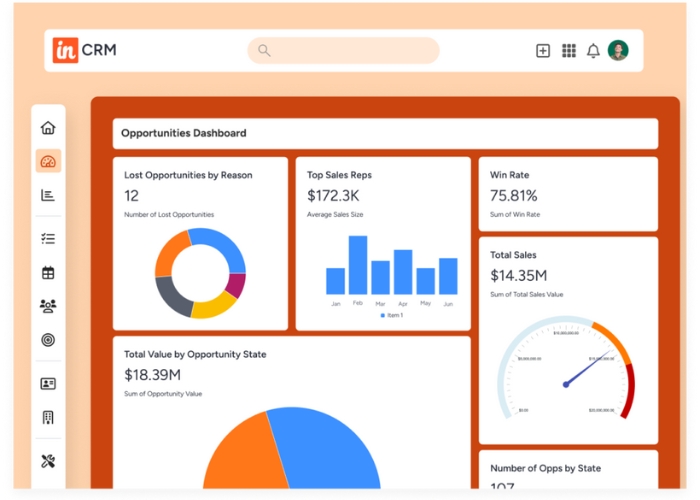Click the Feb bar in sales chart

pos(358,265)
